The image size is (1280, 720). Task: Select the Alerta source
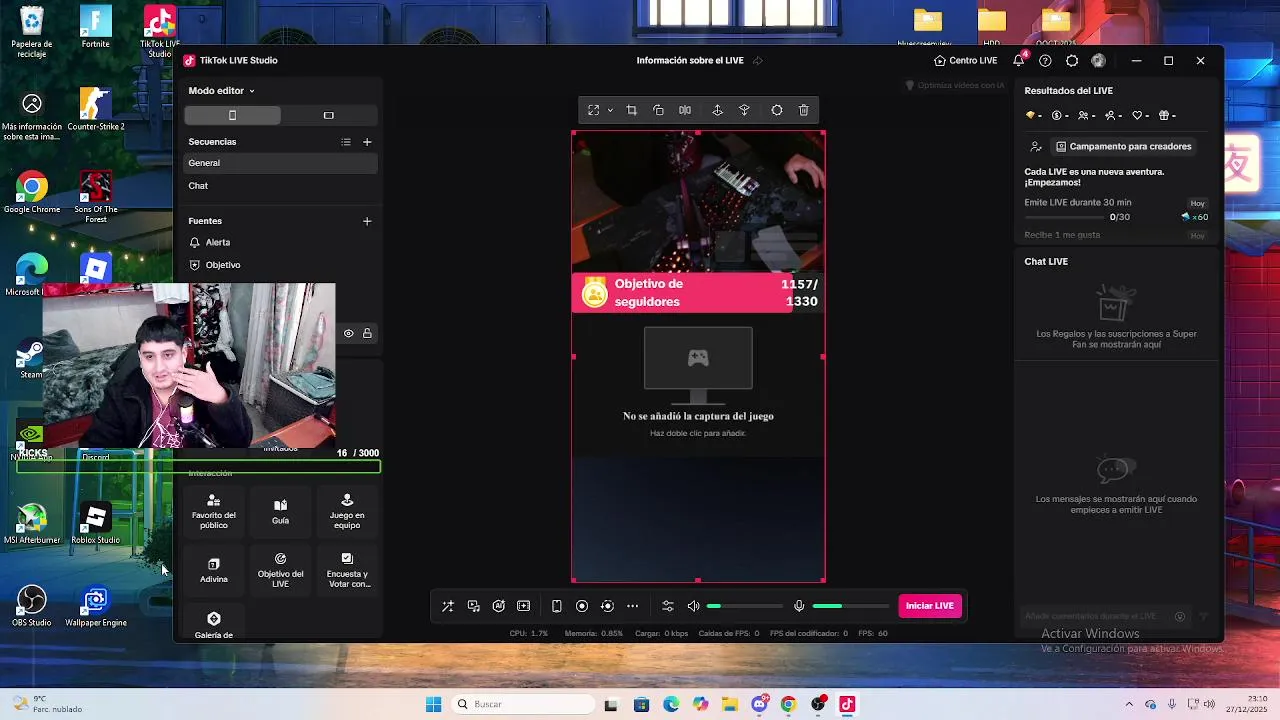281,242
